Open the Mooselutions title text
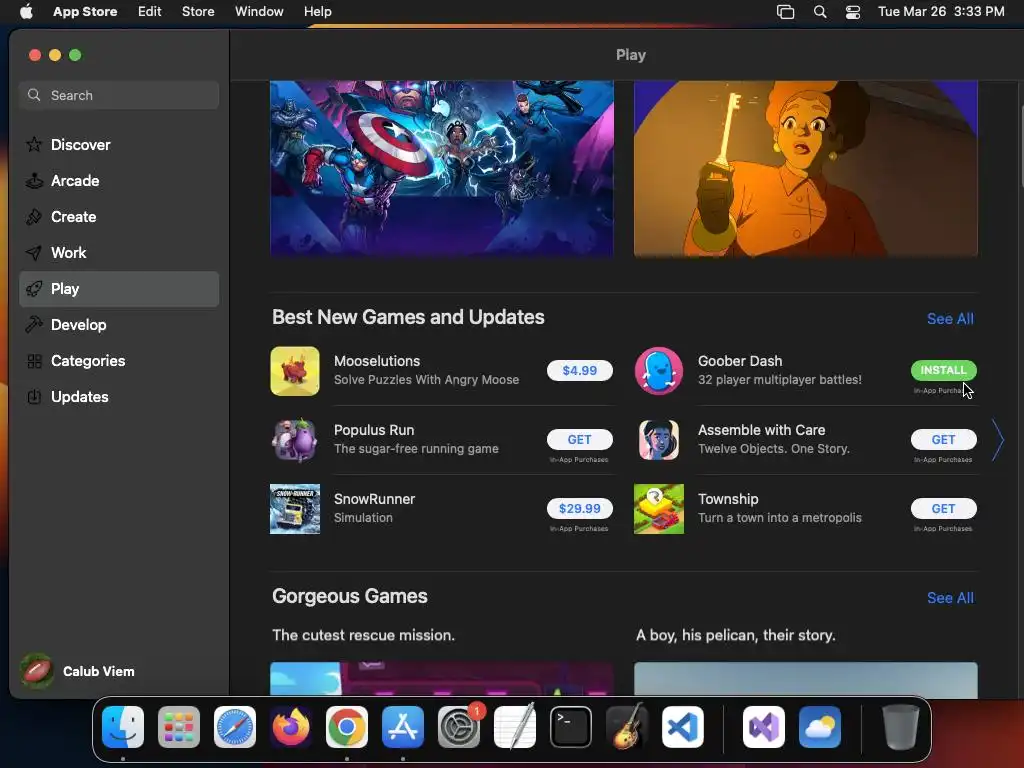Screen dimensions: 1024x768 (377, 361)
